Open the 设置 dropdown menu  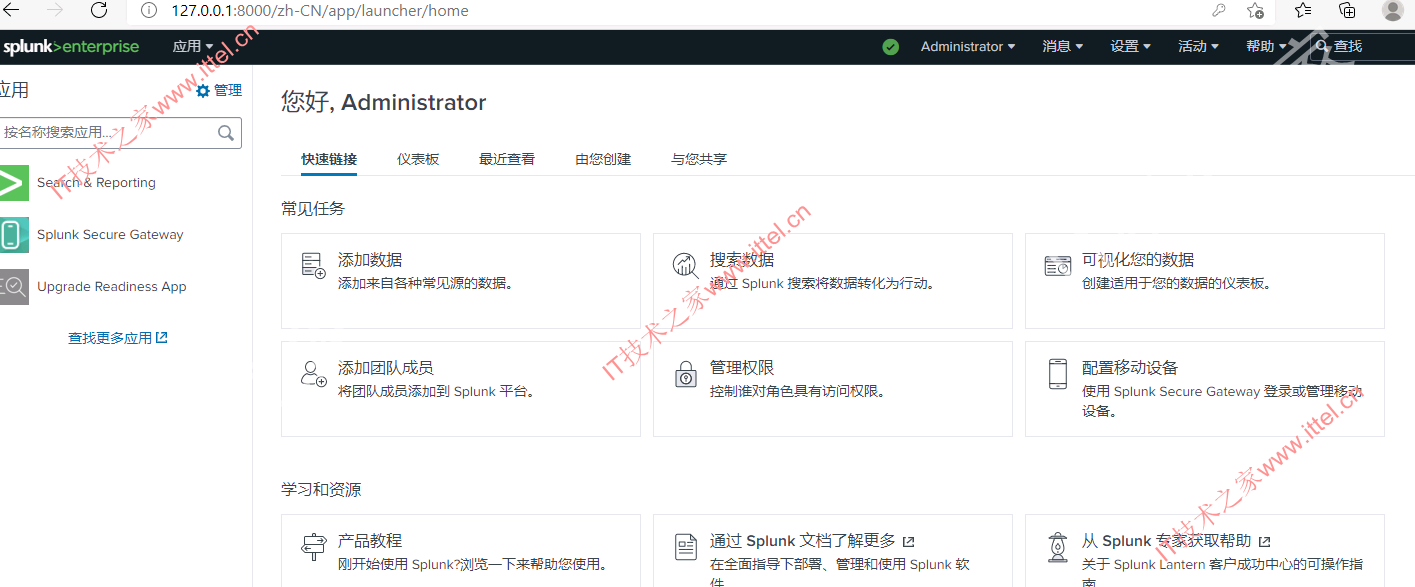click(1131, 47)
